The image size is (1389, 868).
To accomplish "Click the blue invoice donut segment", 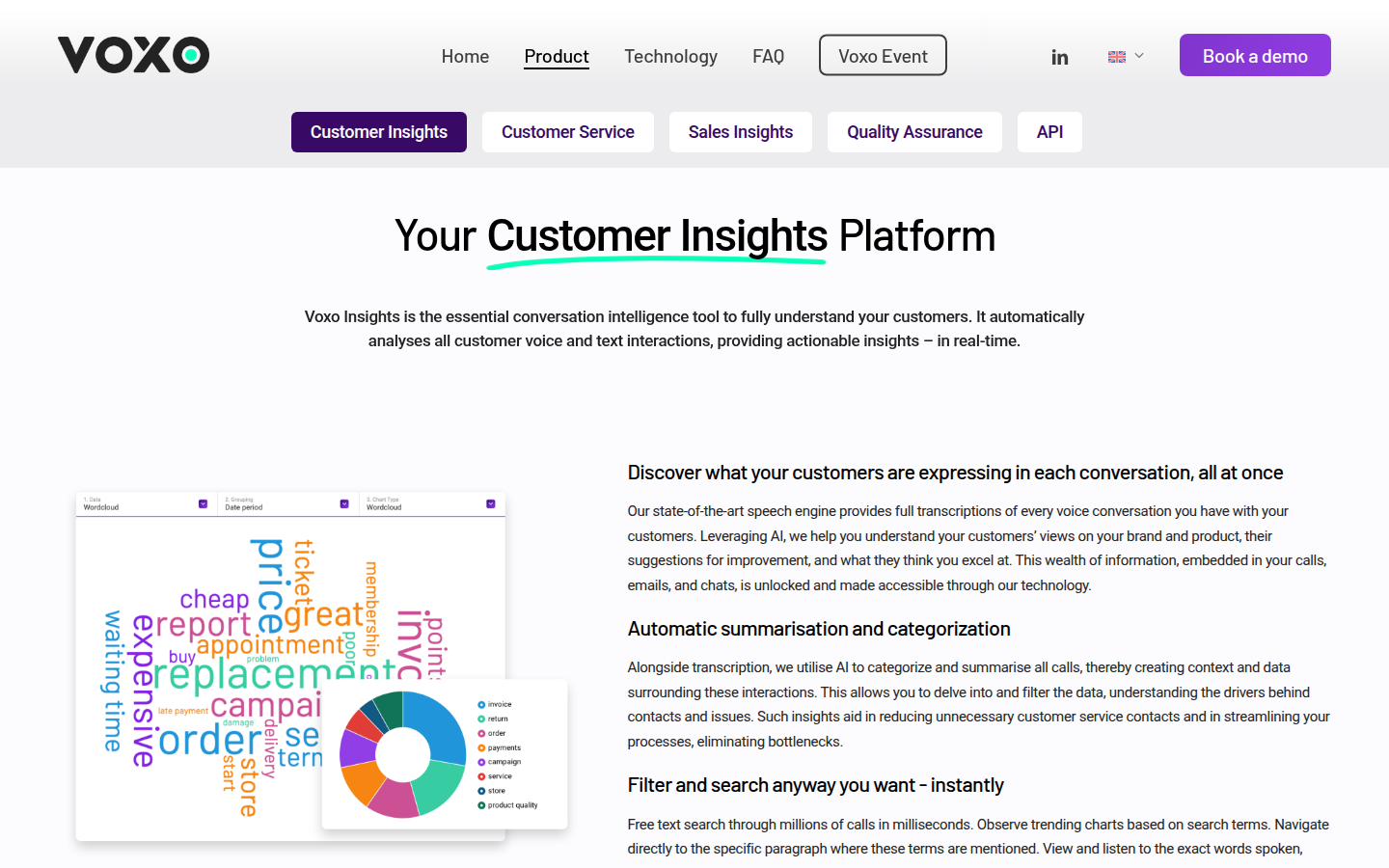I will tap(441, 725).
